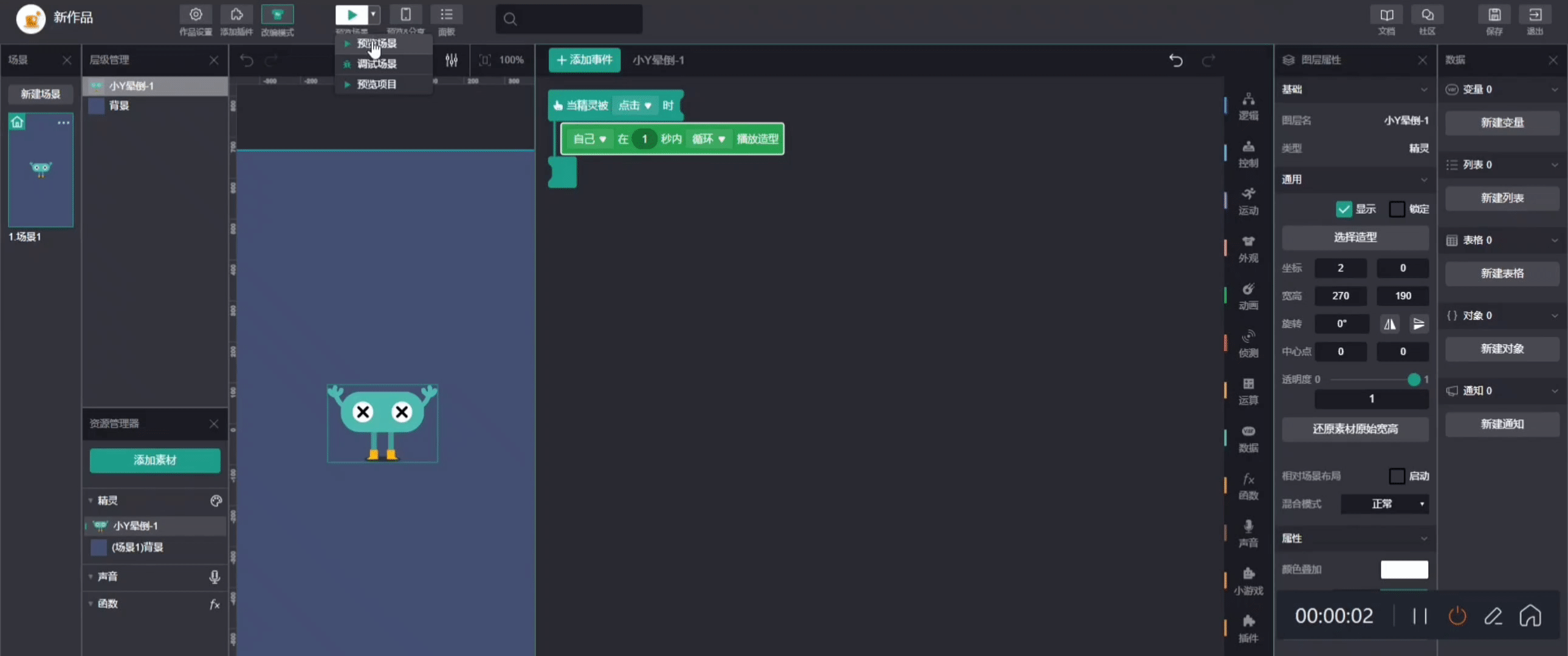Open the 侦测 block category
1568x656 pixels.
tap(1248, 343)
